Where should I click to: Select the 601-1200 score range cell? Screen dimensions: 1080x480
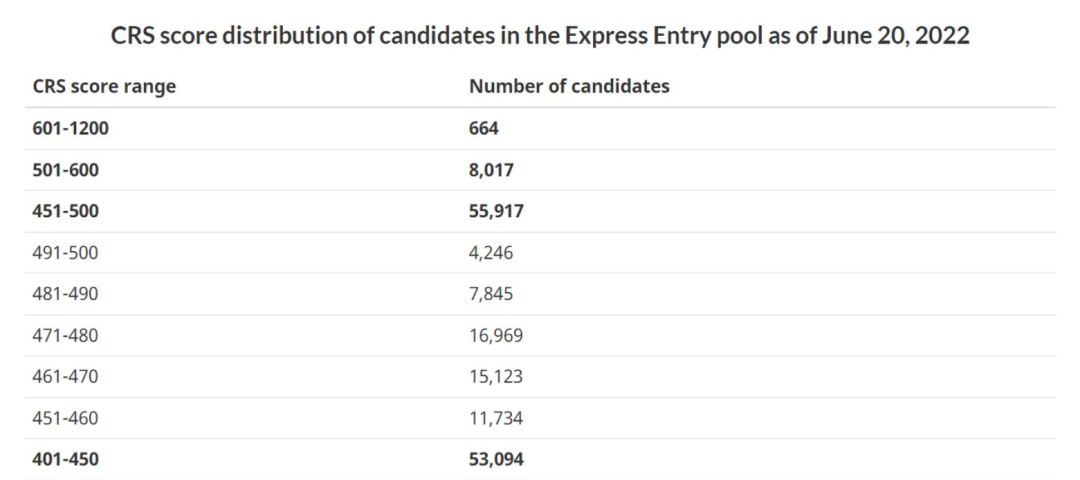click(72, 129)
